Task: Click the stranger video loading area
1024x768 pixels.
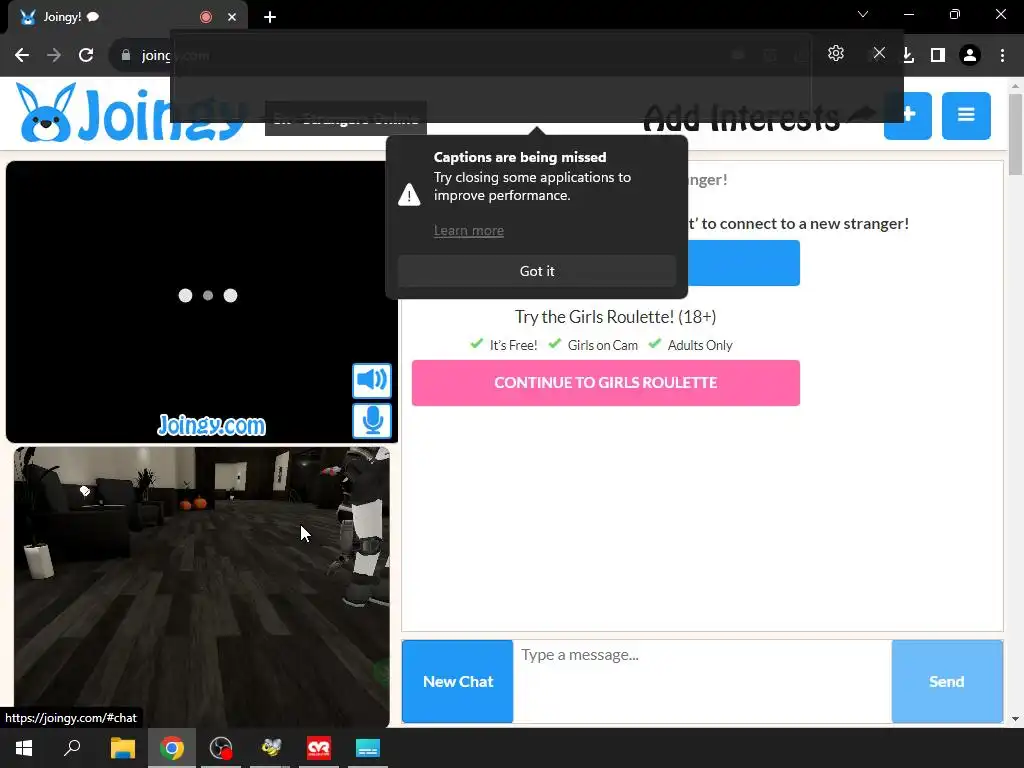Action: tap(202, 302)
